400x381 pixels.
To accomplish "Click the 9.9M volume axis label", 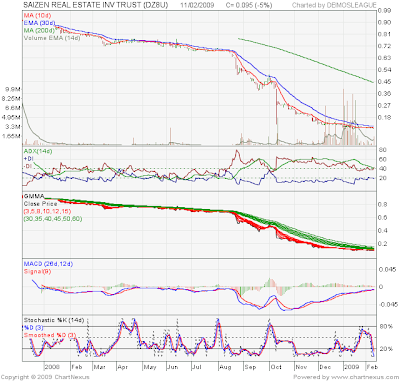I will click(13, 89).
